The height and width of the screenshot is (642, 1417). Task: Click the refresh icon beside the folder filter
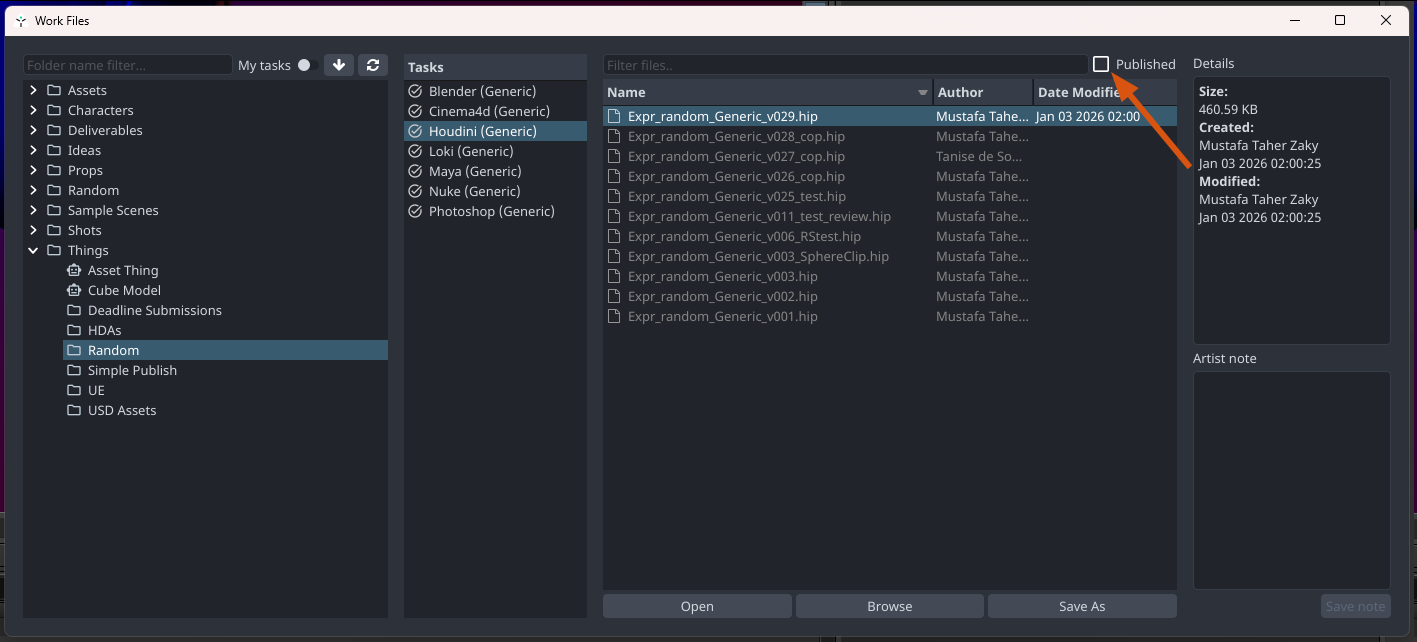click(x=373, y=65)
